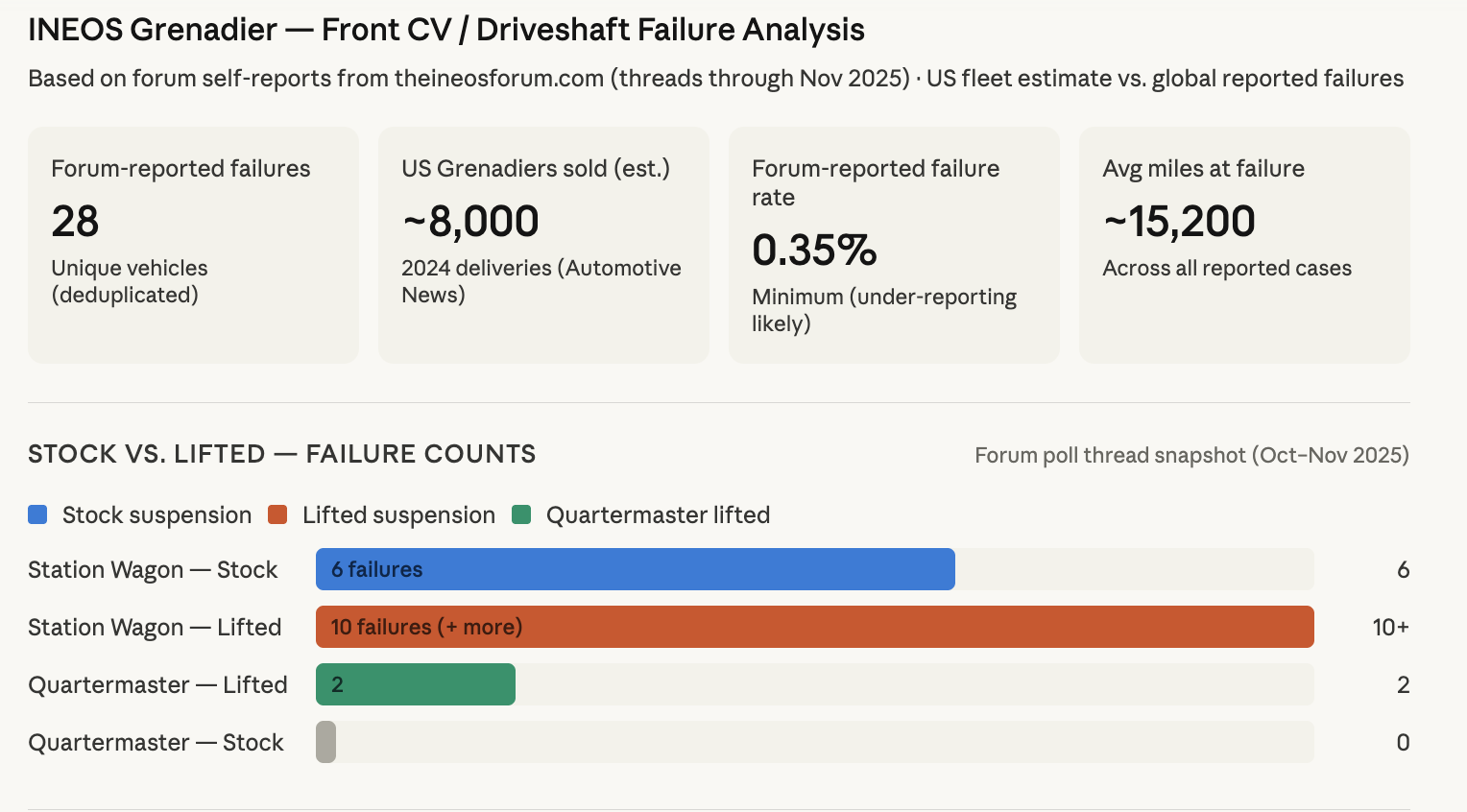
Task: Click the ~15,200 avg miles value
Action: 1179,222
